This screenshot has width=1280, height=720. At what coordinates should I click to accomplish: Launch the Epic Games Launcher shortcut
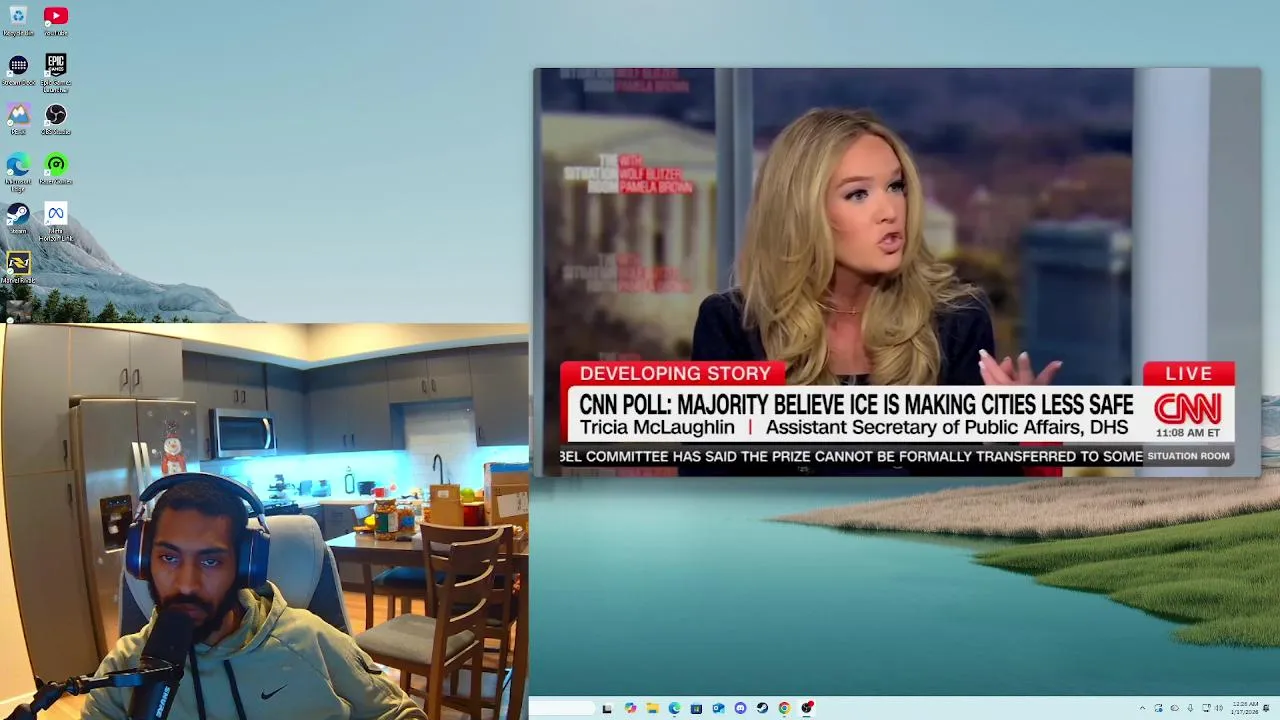pyautogui.click(x=56, y=72)
